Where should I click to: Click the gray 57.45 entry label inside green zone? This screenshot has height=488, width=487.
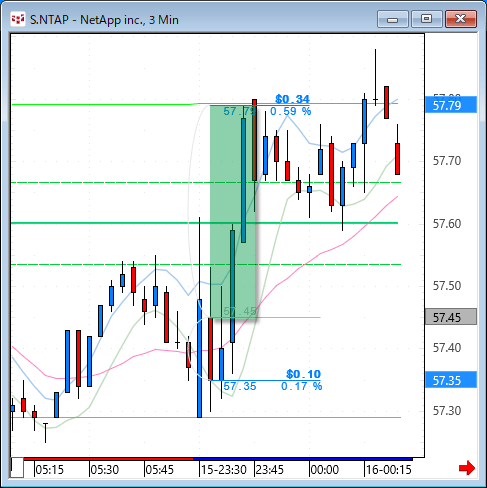tap(240, 311)
